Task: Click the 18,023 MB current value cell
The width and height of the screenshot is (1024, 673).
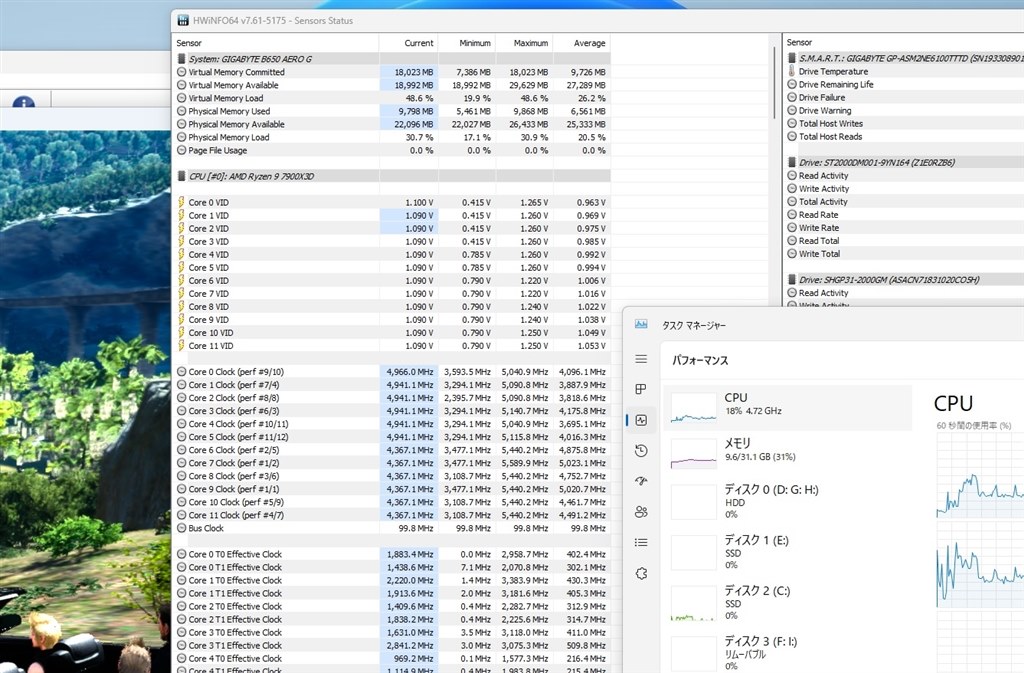Action: [x=409, y=72]
